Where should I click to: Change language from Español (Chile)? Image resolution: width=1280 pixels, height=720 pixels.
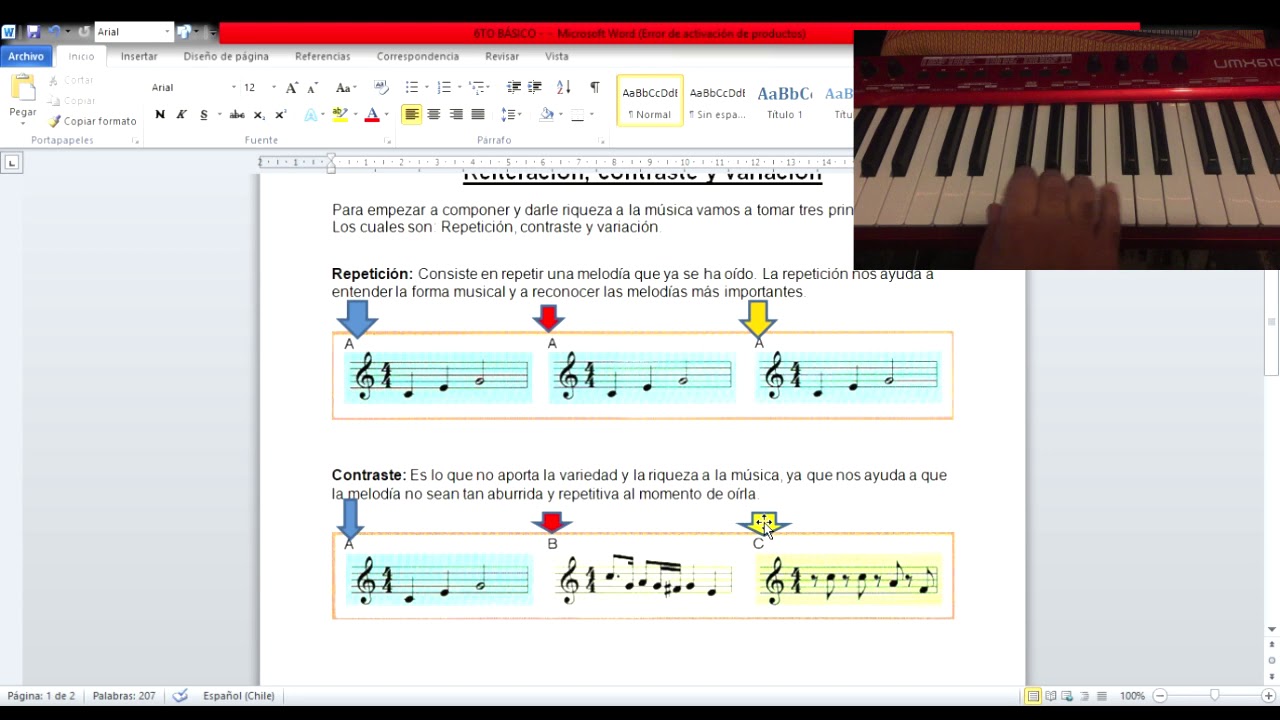[238, 696]
